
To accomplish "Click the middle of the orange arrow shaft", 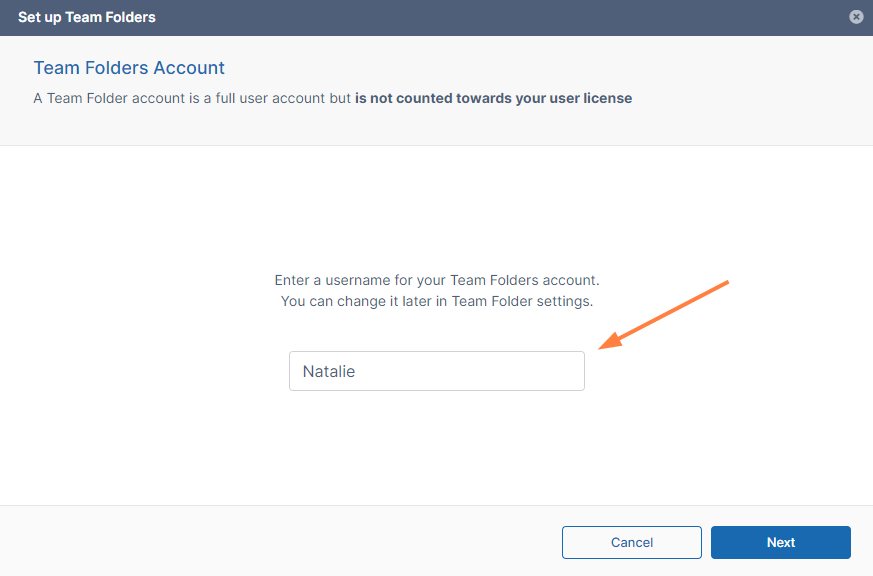I will [x=667, y=314].
